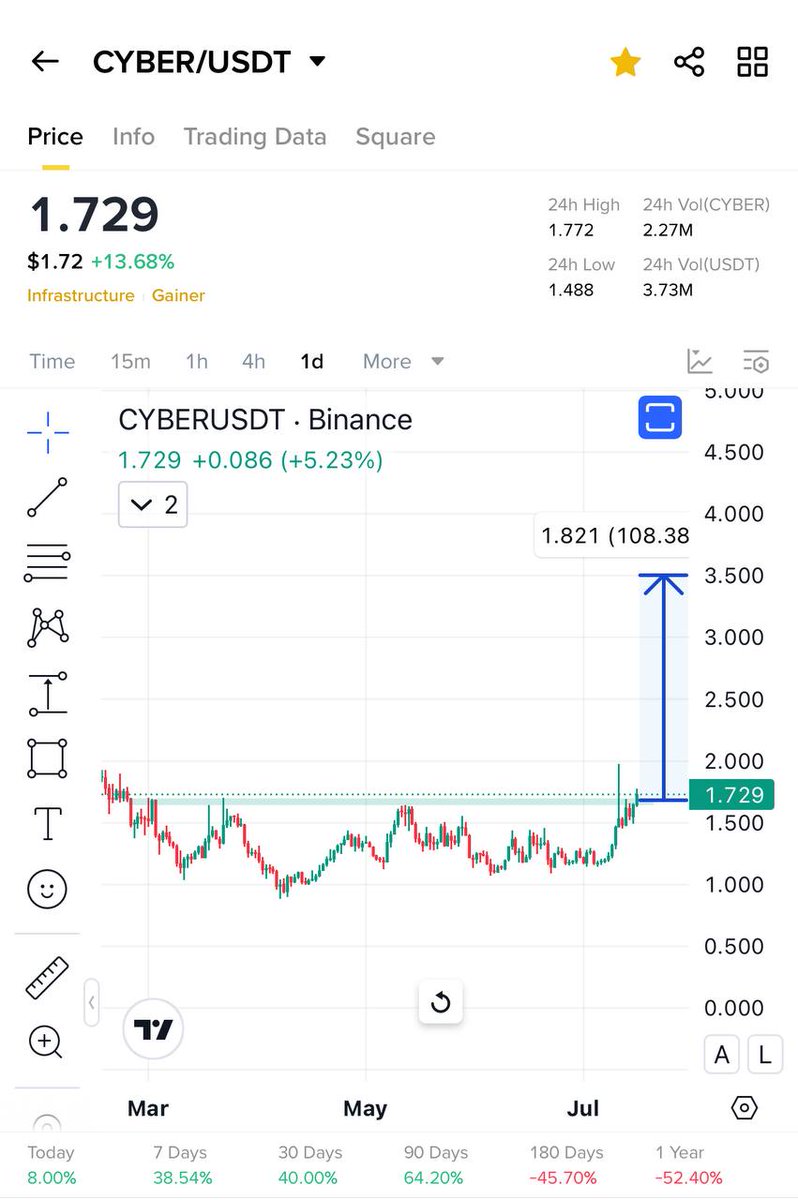
Task: Click the 7 Days 38.54% stat
Action: click(183, 1165)
